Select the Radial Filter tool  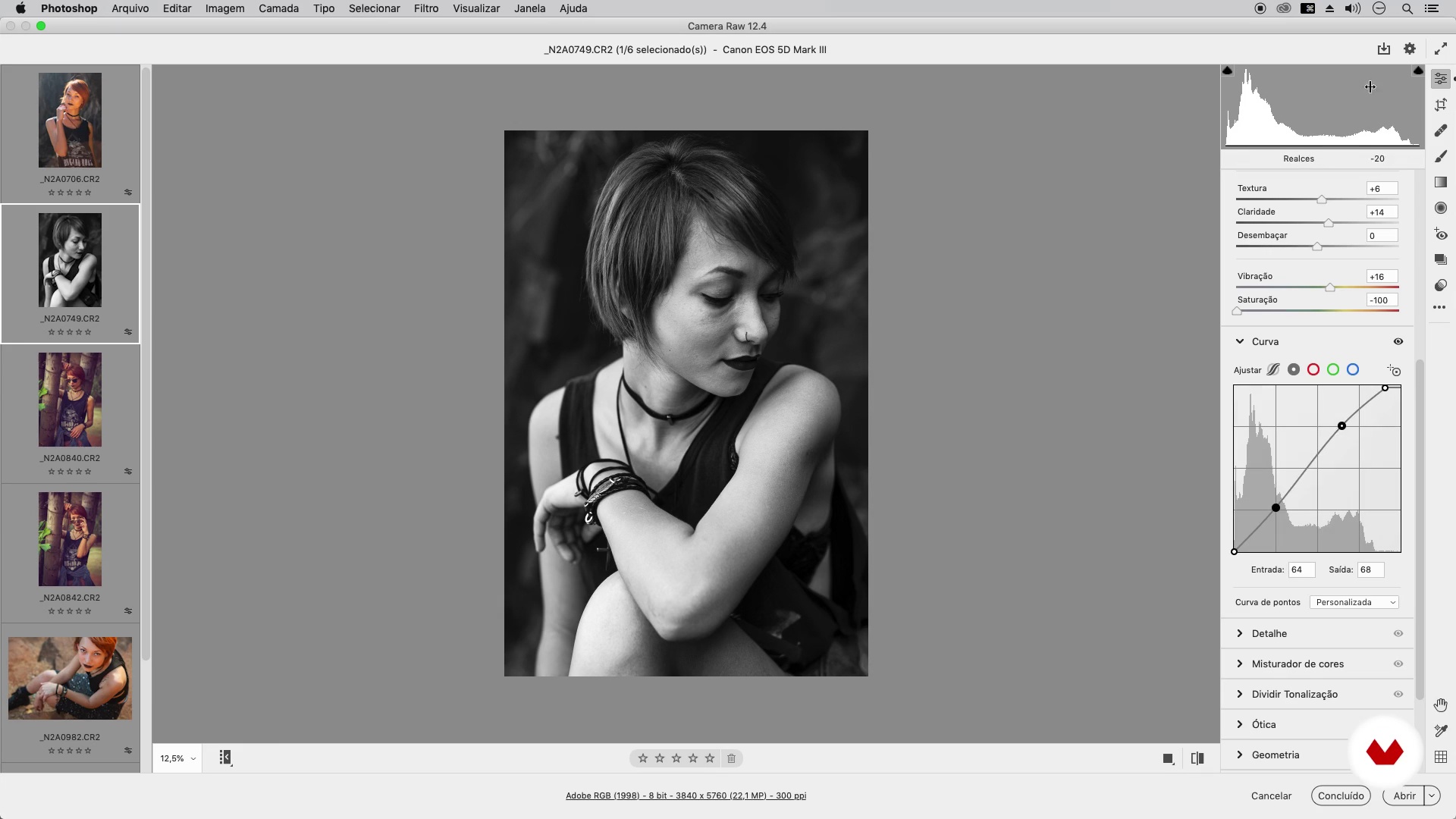(x=1441, y=208)
